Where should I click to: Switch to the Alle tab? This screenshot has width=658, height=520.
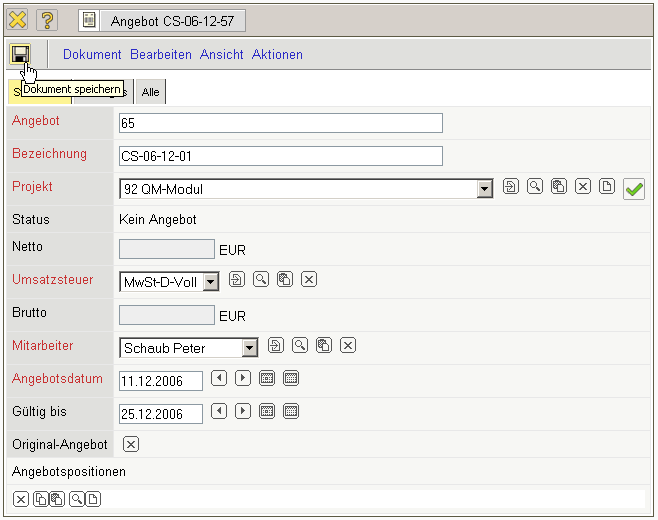(150, 92)
